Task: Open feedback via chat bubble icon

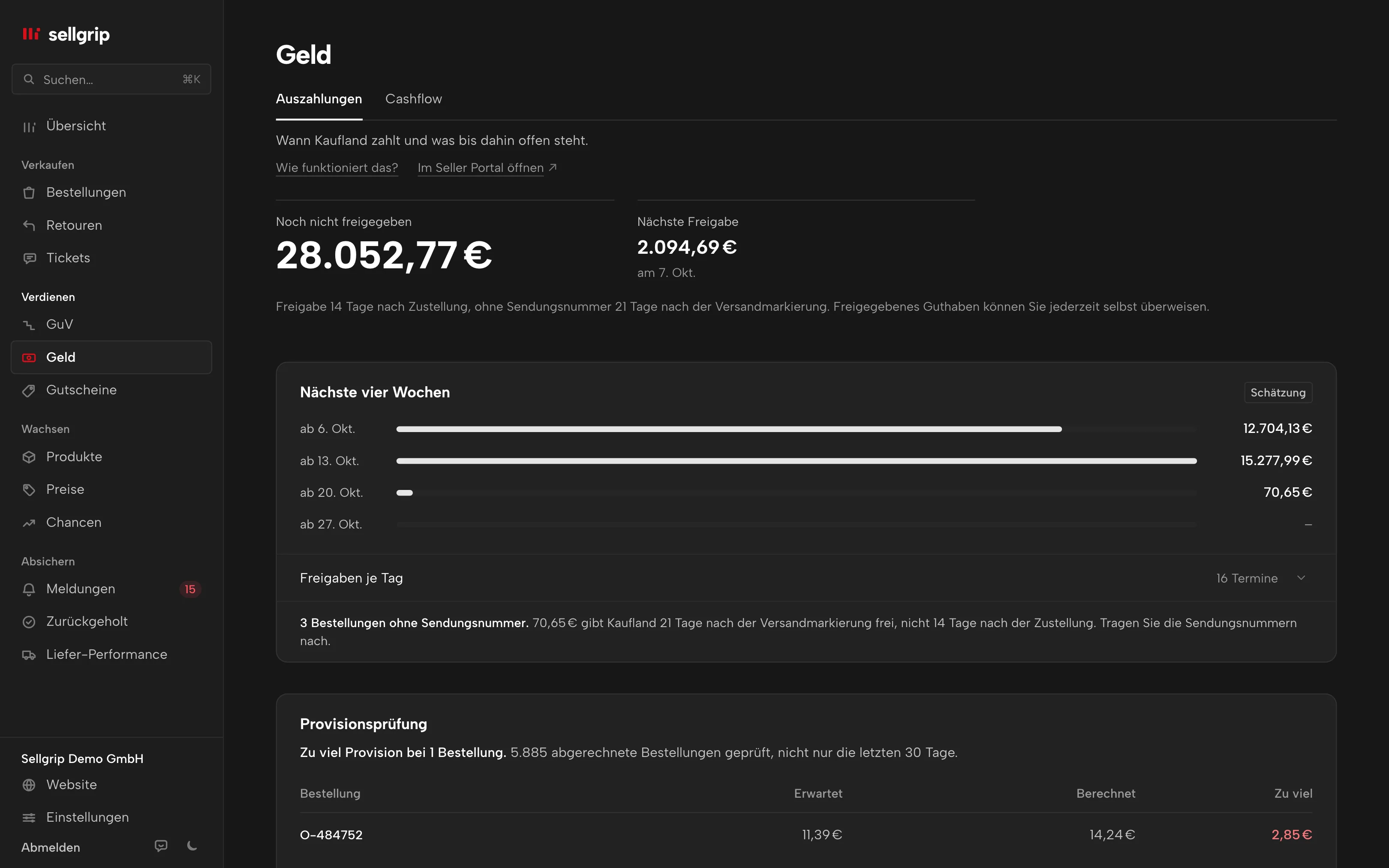Action: tap(161, 846)
